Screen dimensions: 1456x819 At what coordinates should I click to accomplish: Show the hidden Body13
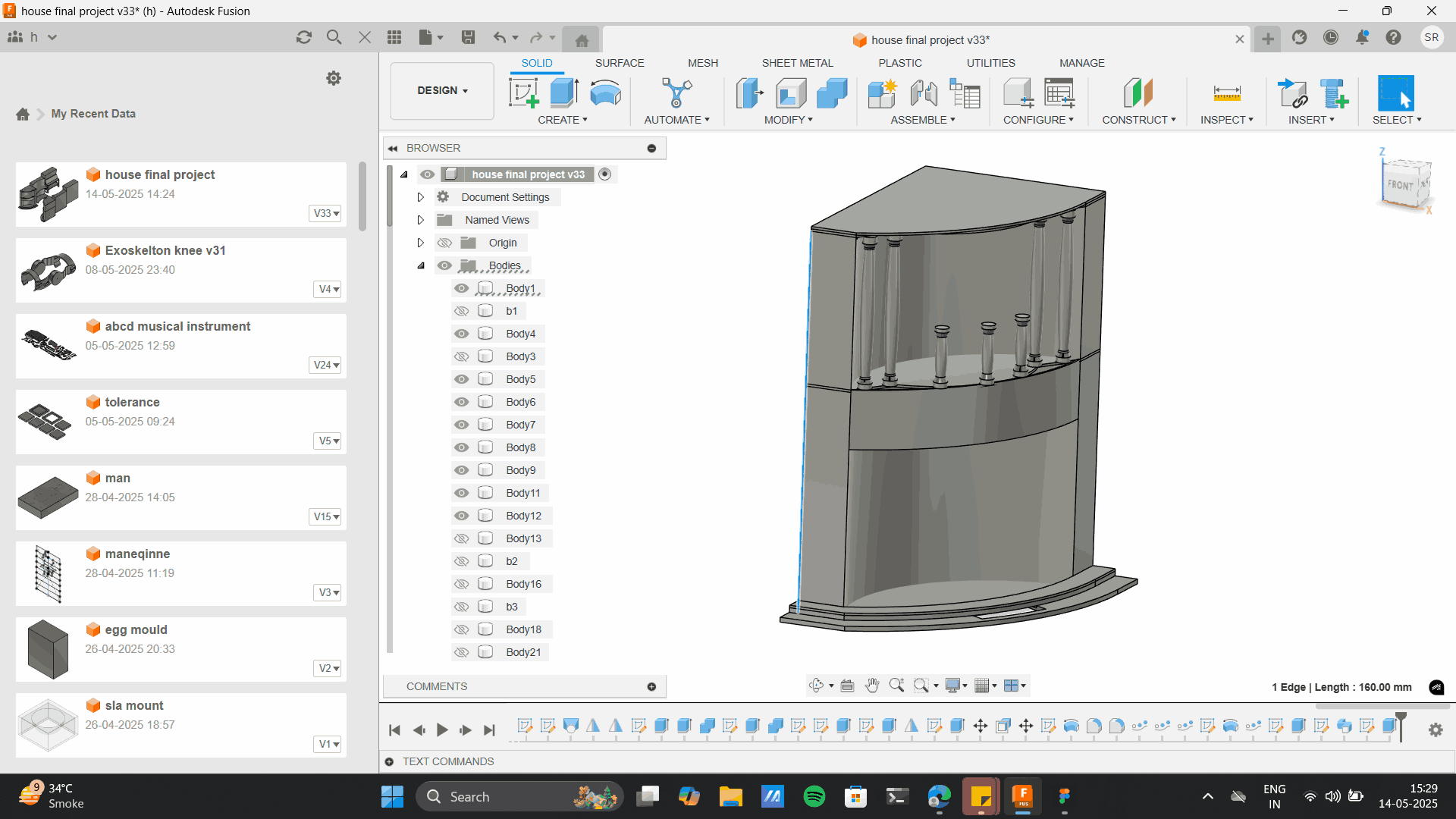coord(461,538)
